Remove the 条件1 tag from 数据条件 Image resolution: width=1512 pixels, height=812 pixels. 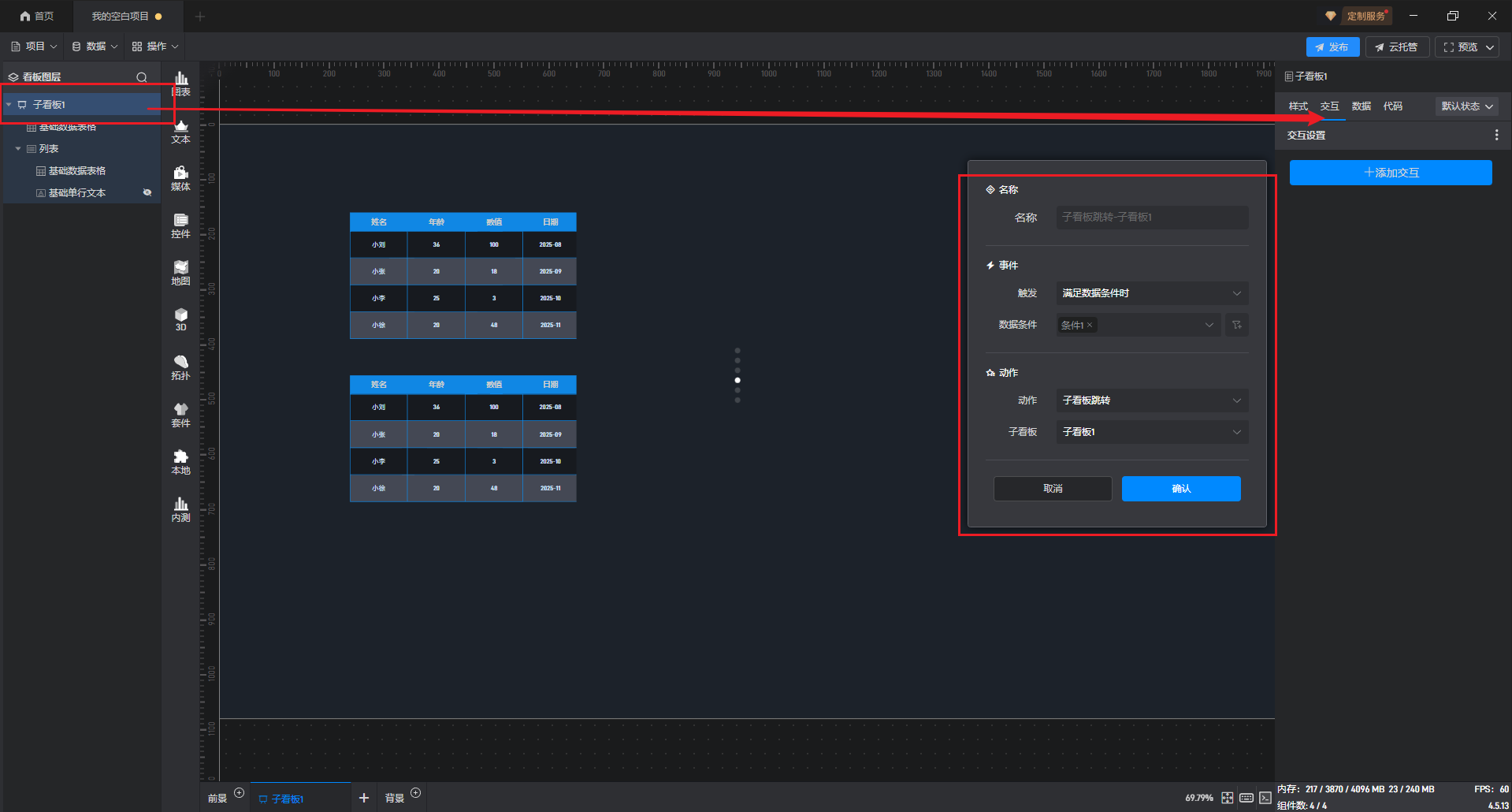click(1090, 325)
